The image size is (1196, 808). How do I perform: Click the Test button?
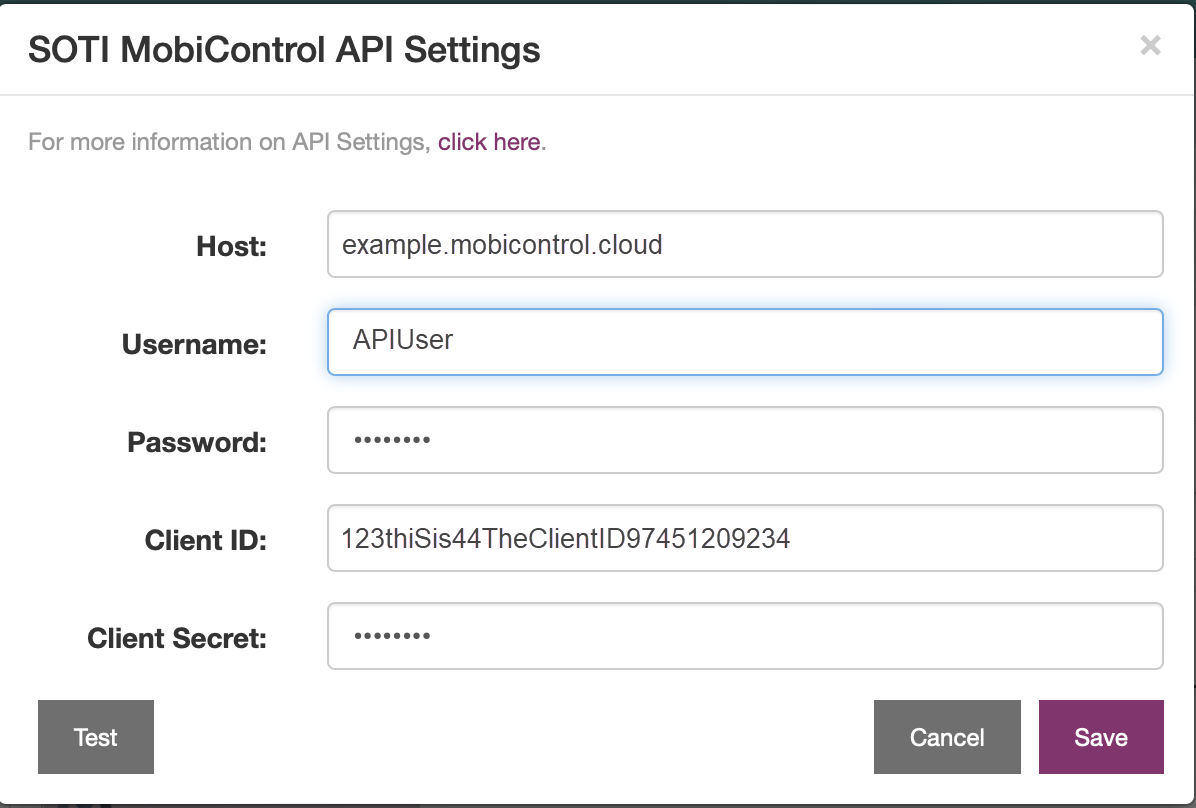tap(96, 737)
